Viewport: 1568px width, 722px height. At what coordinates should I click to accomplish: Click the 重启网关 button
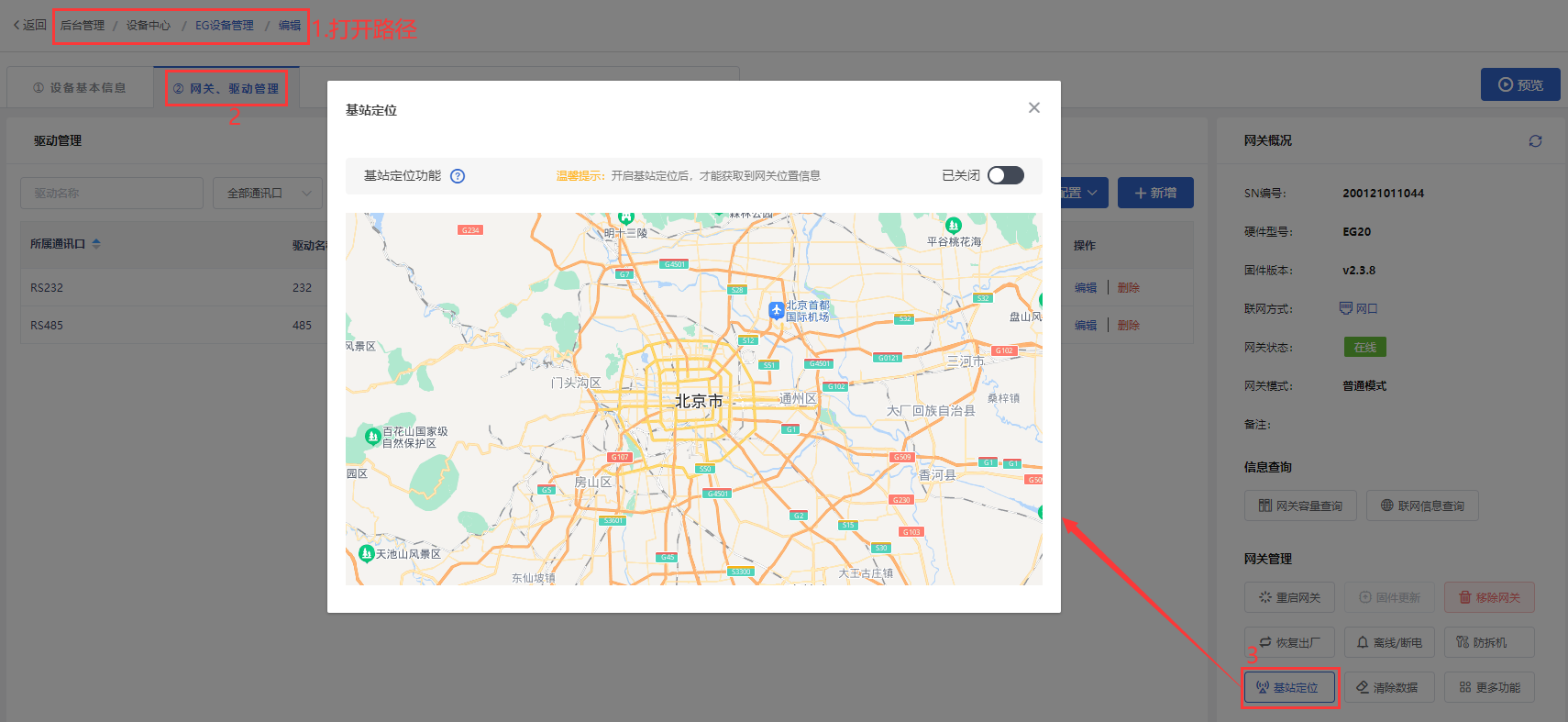point(1289,597)
